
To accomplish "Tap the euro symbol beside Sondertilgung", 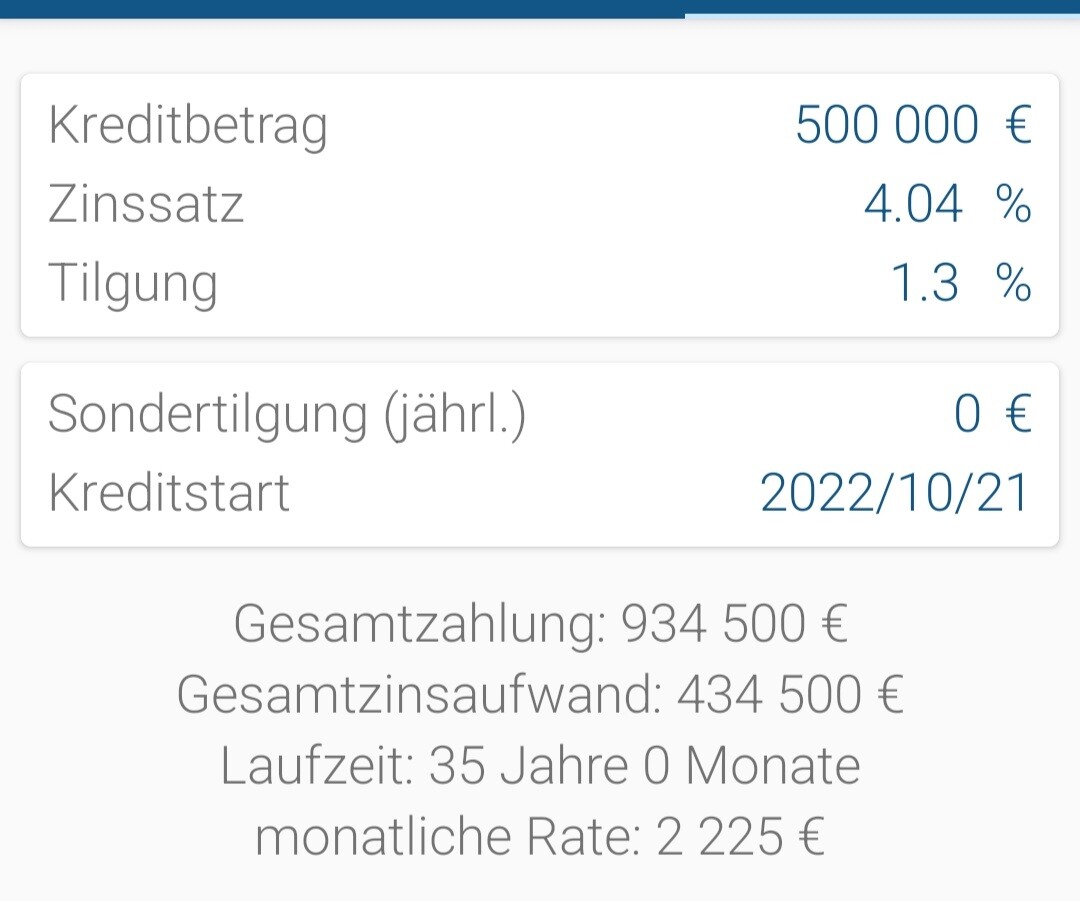I will pyautogui.click(x=1017, y=414).
